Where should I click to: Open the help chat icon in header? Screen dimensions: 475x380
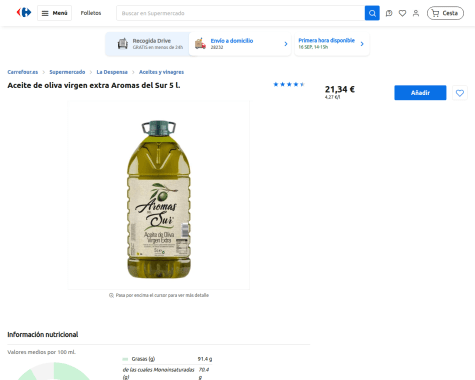(389, 13)
